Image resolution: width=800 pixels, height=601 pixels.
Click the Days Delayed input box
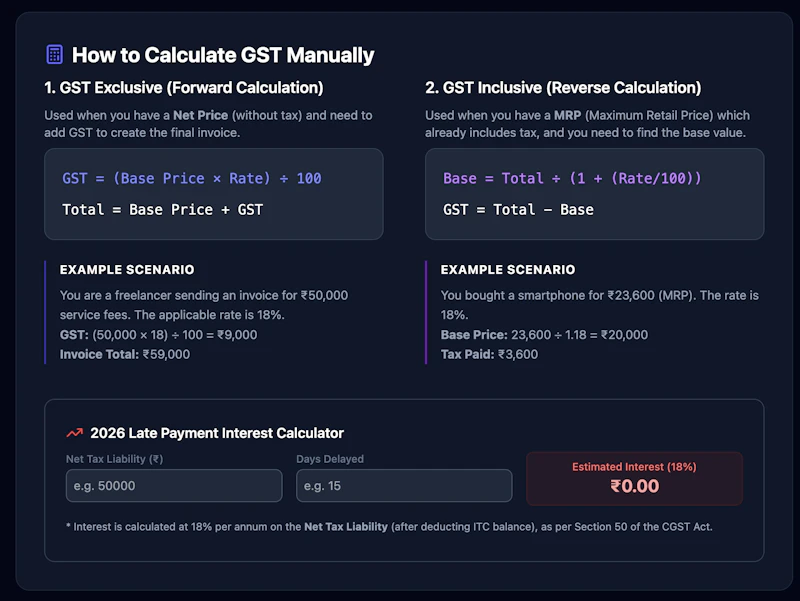tap(404, 485)
